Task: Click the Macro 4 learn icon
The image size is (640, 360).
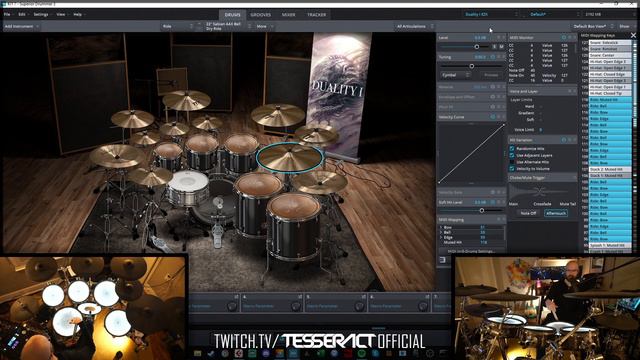Action: pos(300,297)
